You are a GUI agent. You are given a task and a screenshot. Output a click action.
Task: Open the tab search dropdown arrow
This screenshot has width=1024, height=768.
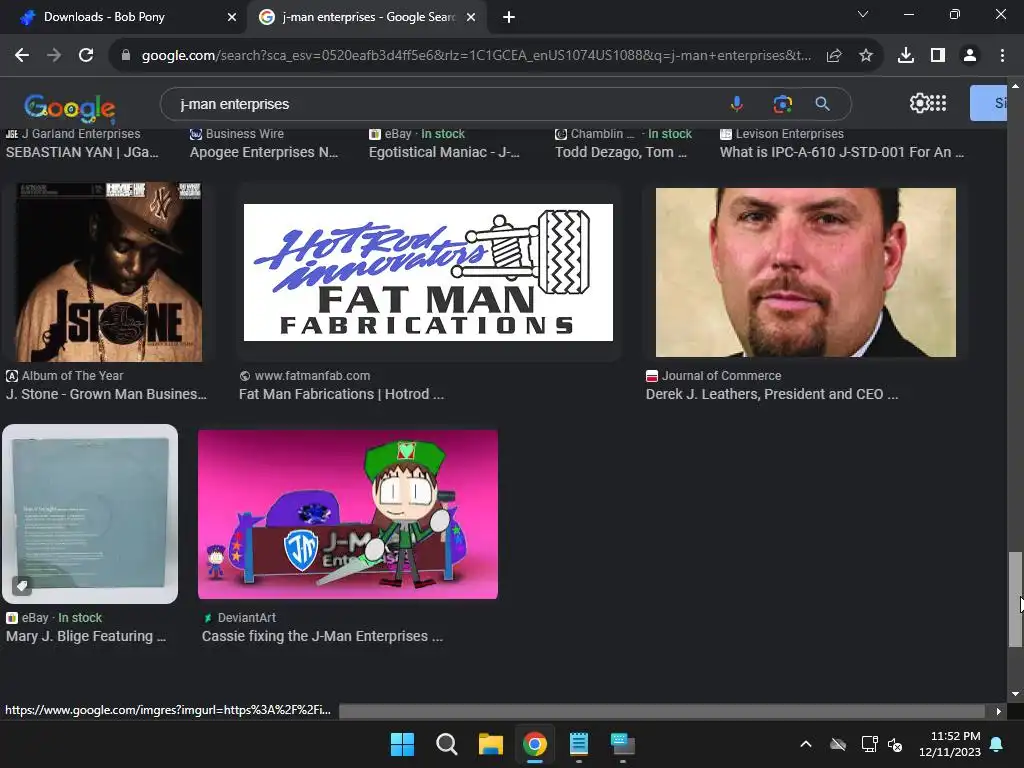(863, 14)
